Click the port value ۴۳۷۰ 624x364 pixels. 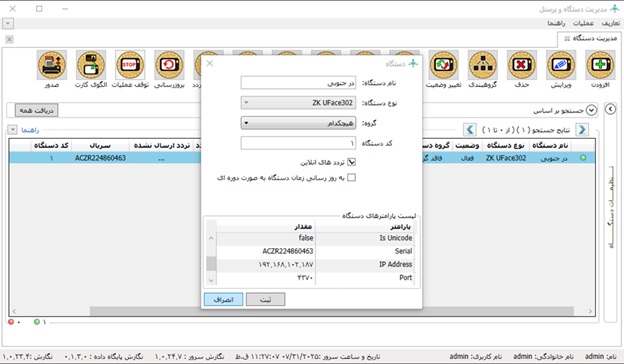click(266, 278)
